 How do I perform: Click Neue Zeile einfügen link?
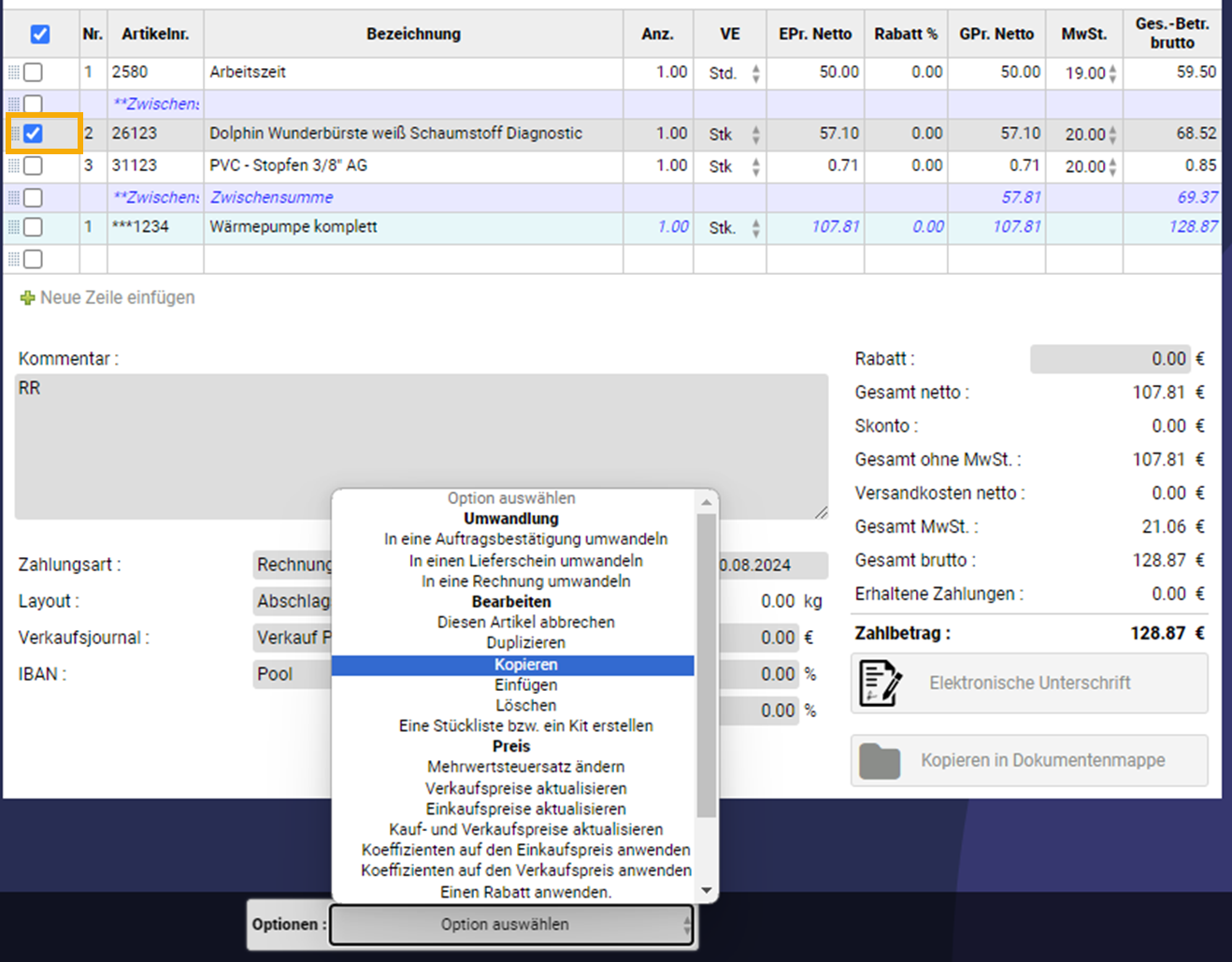click(117, 298)
